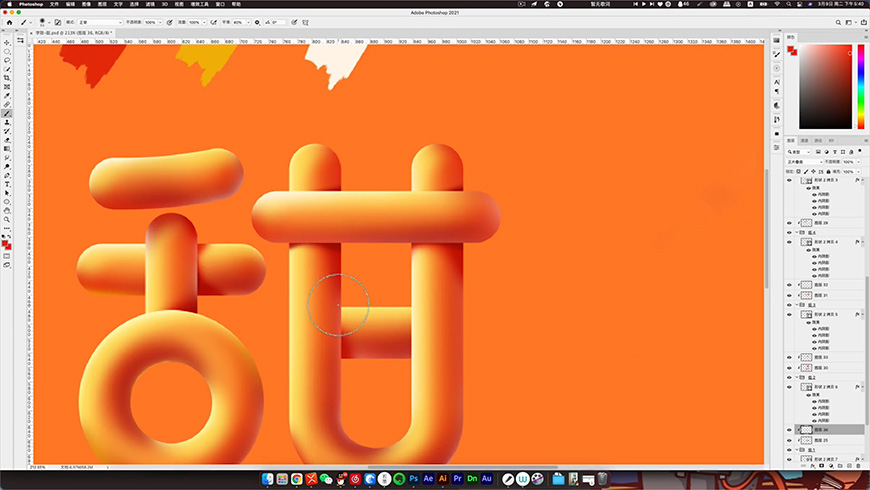
Task: Select the Eraser tool
Action: pos(7,140)
